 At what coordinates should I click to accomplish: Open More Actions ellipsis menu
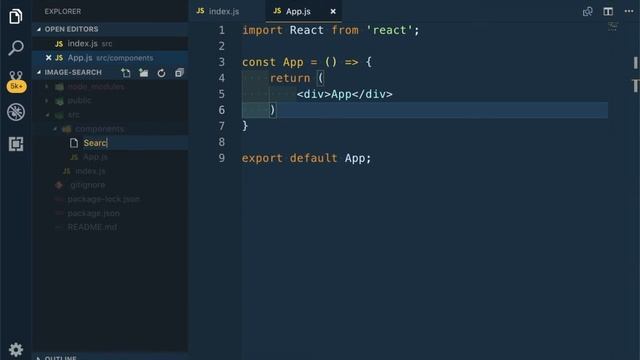click(629, 11)
